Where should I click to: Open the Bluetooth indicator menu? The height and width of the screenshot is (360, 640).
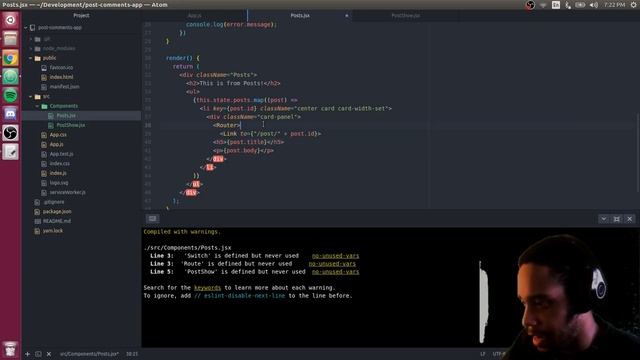568,5
